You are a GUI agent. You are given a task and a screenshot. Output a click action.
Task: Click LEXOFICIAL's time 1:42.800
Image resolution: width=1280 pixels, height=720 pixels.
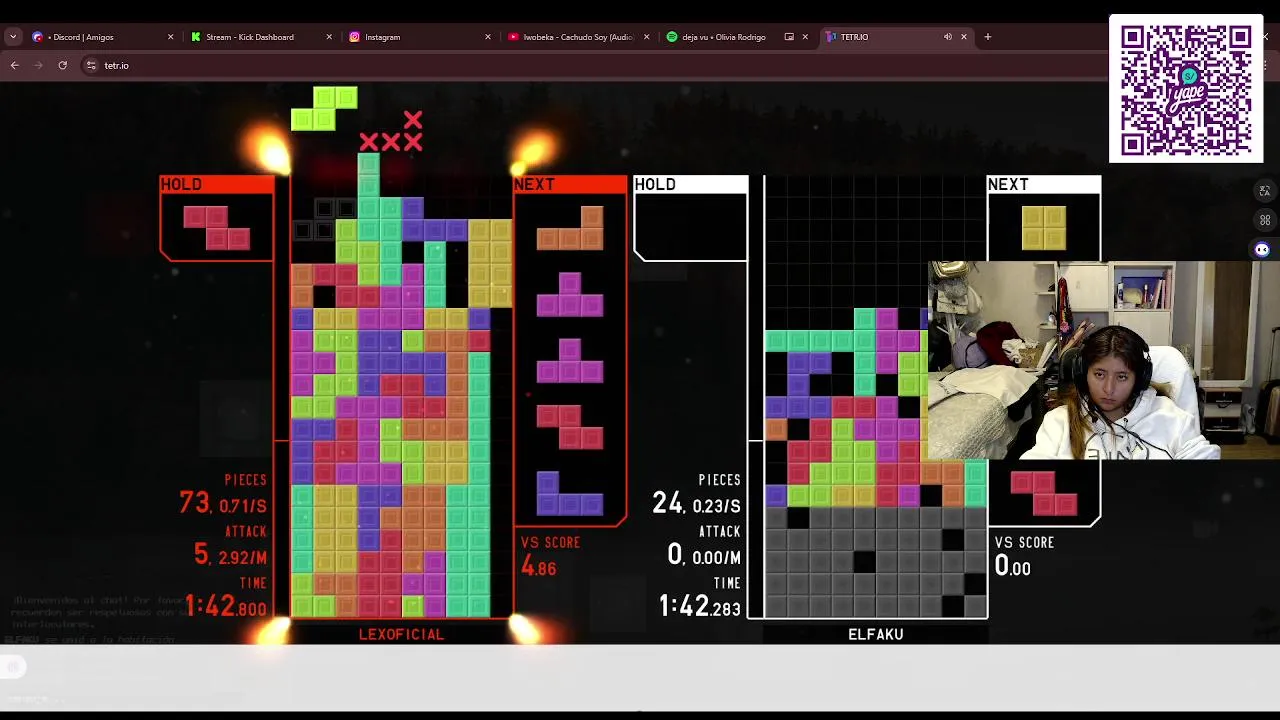click(x=225, y=606)
